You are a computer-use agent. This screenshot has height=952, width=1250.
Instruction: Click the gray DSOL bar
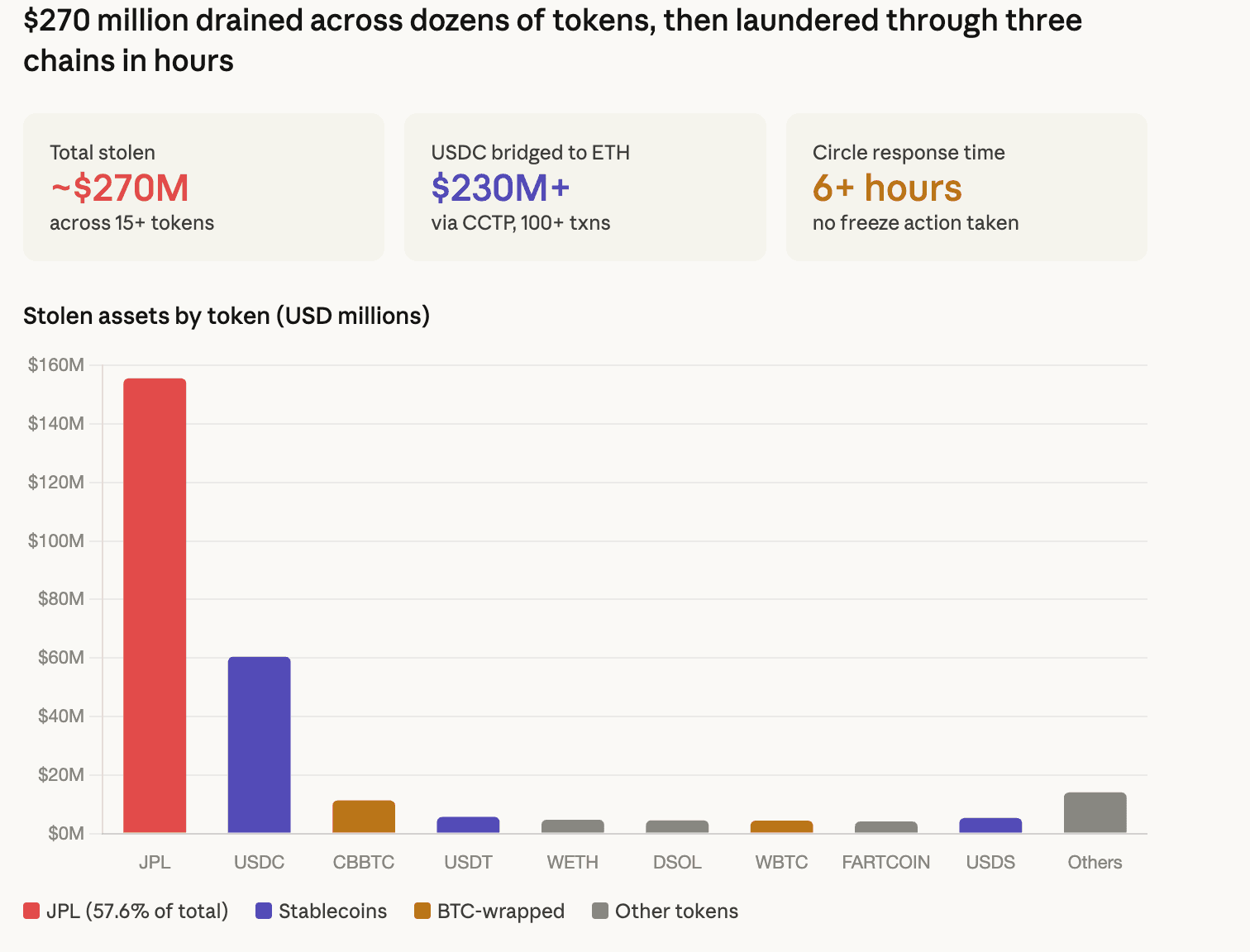(677, 826)
